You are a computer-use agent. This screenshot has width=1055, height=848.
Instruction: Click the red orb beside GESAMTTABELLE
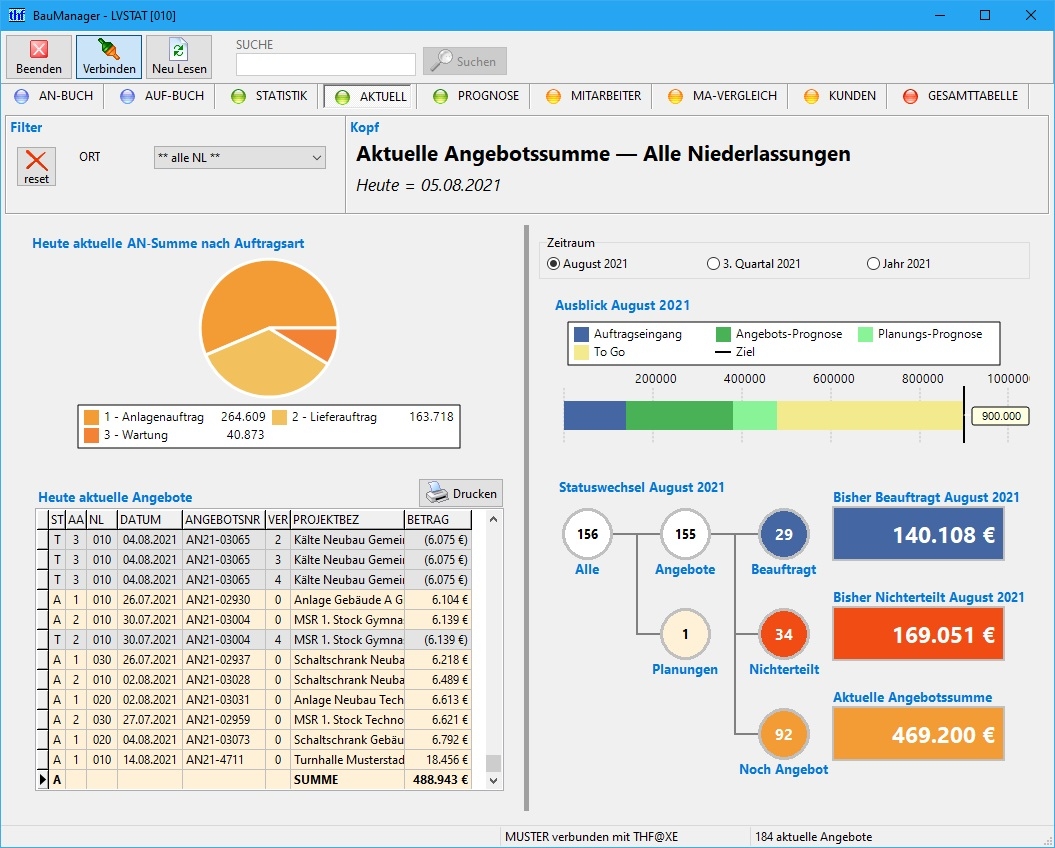pos(910,96)
